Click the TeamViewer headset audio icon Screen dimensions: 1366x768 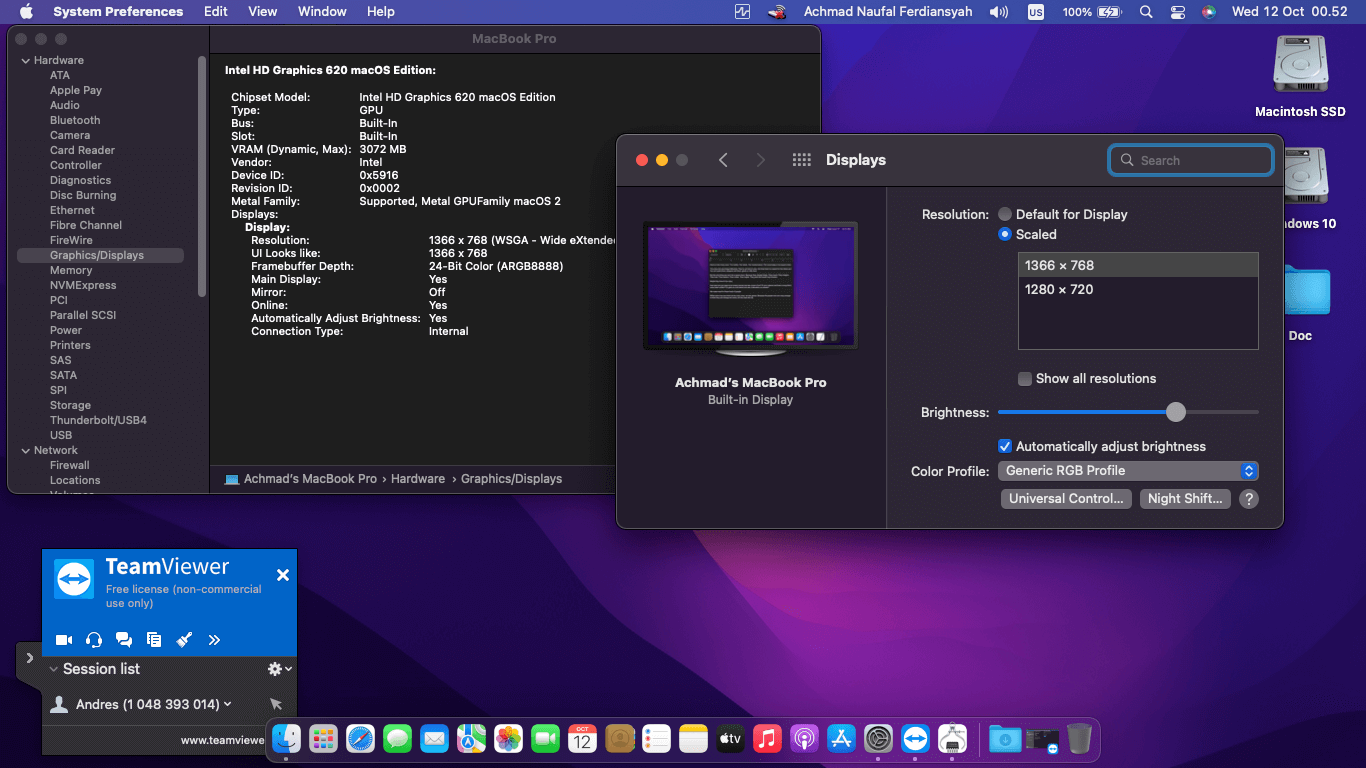click(x=94, y=640)
